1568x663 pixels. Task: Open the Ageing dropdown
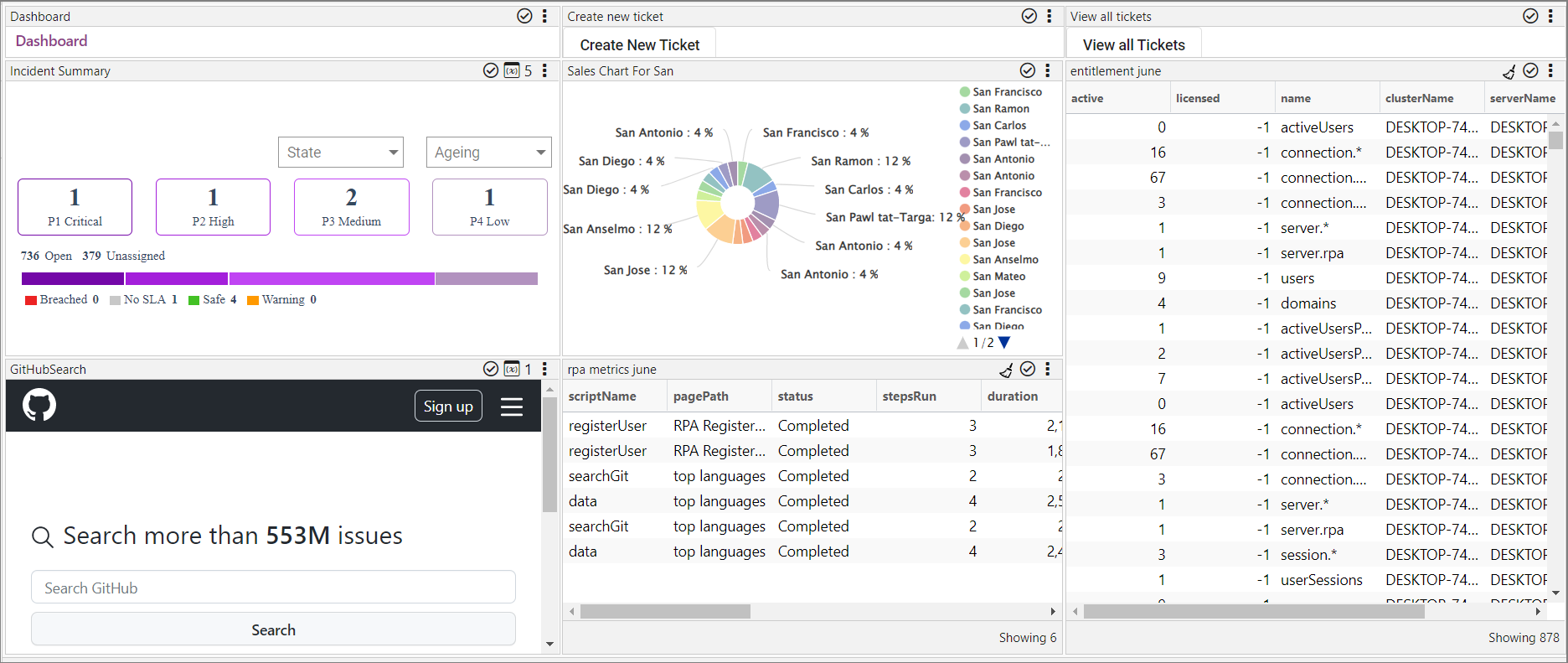[489, 153]
